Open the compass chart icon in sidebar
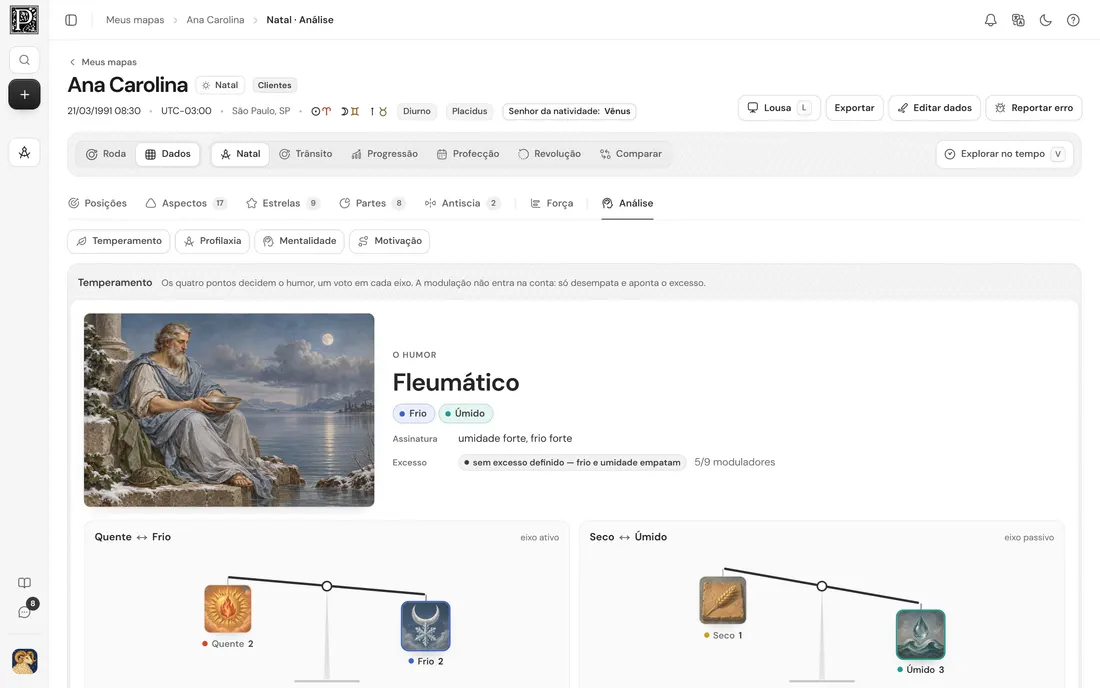Image resolution: width=1100 pixels, height=688 pixels. tap(24, 152)
